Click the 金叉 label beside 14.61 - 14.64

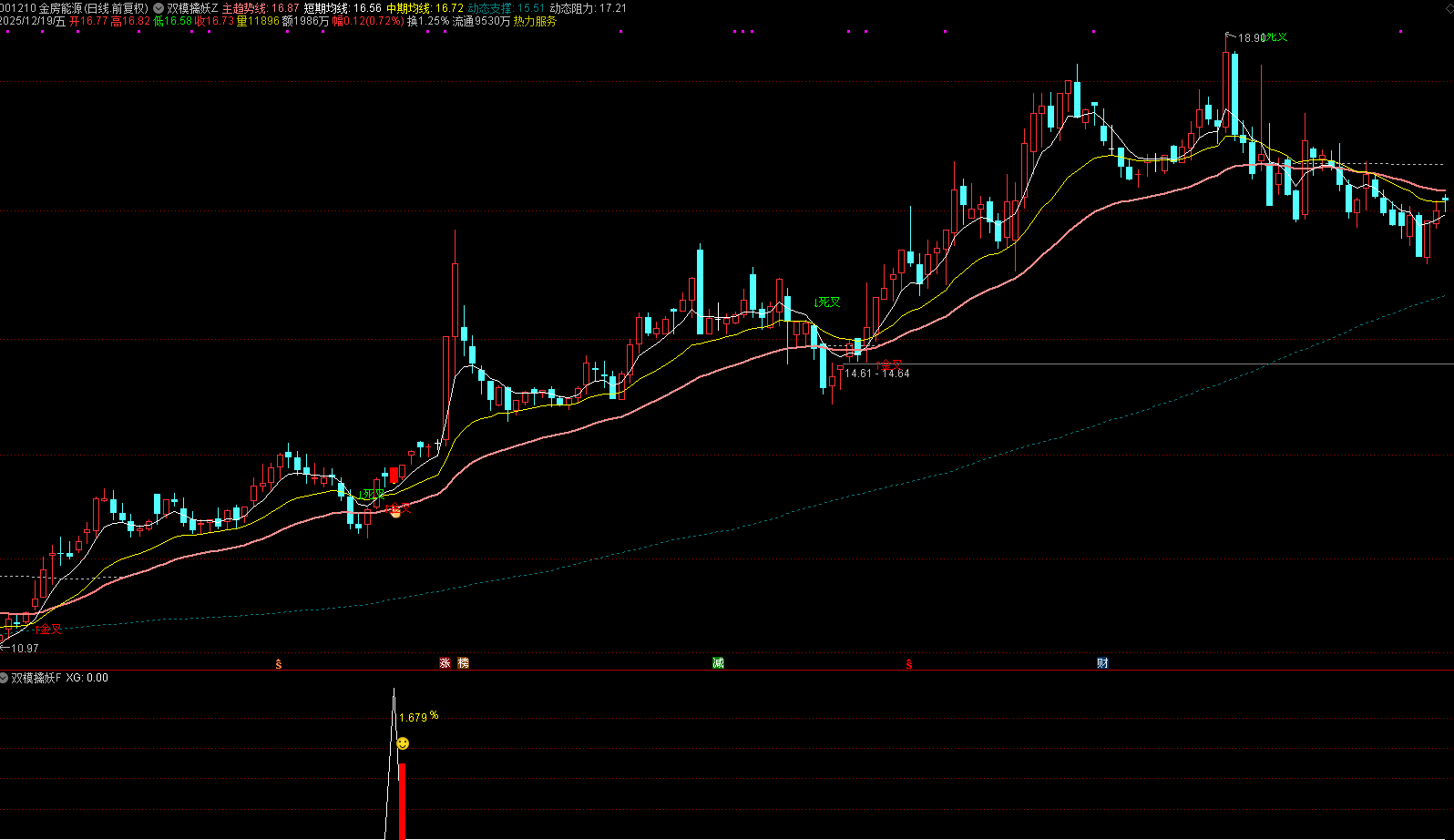pos(890,364)
